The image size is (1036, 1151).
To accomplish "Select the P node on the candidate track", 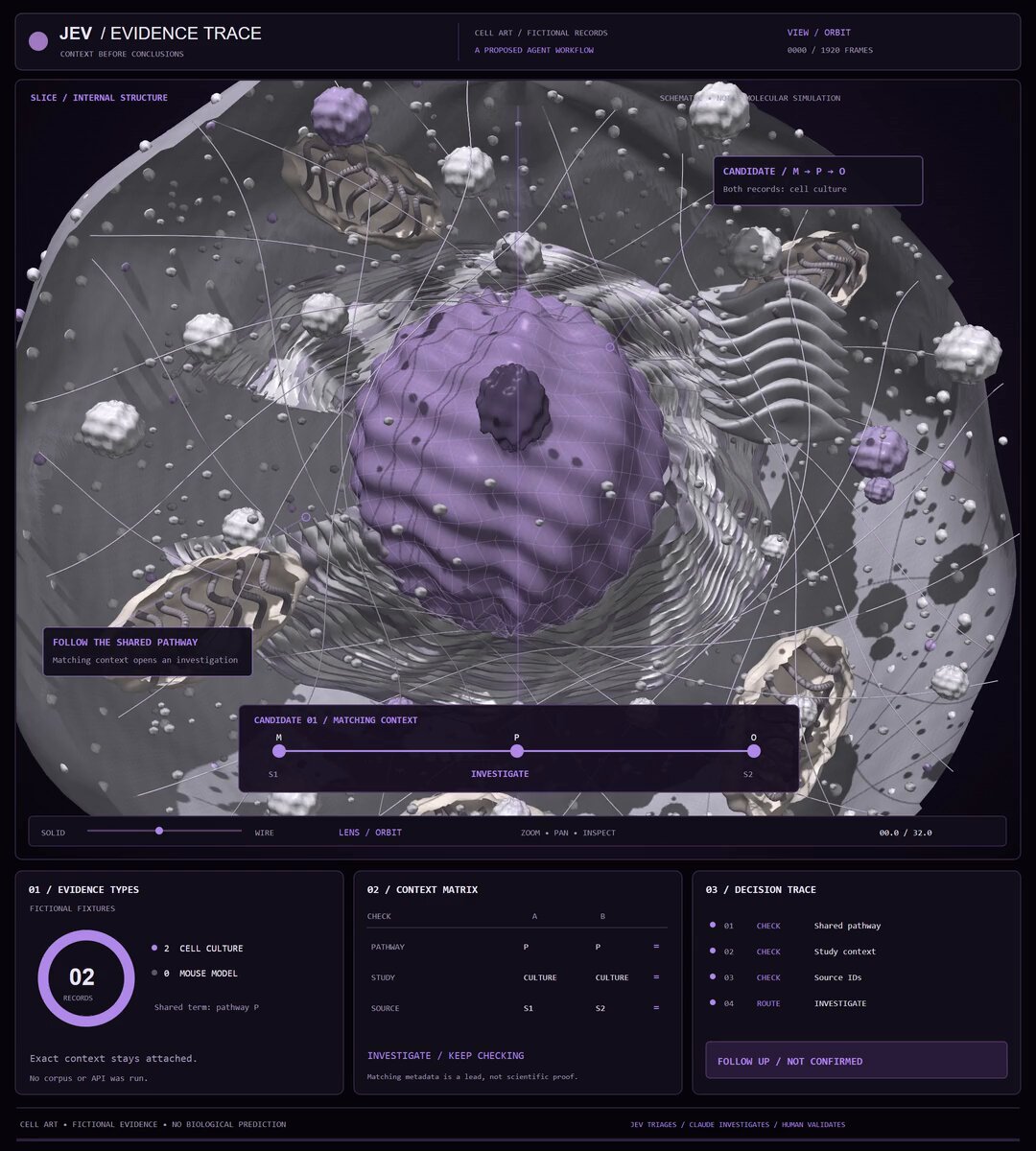I will click(517, 751).
